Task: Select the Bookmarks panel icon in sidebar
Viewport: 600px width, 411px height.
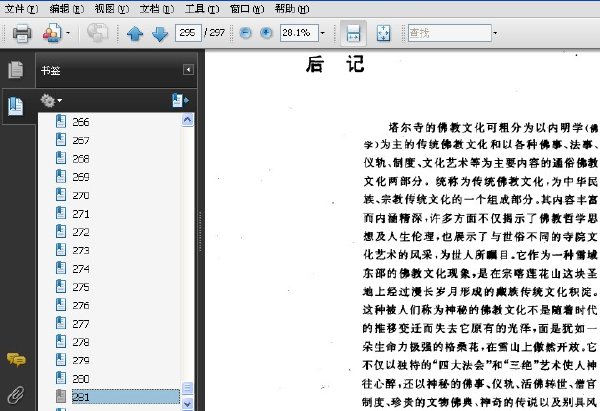Action: 16,106
